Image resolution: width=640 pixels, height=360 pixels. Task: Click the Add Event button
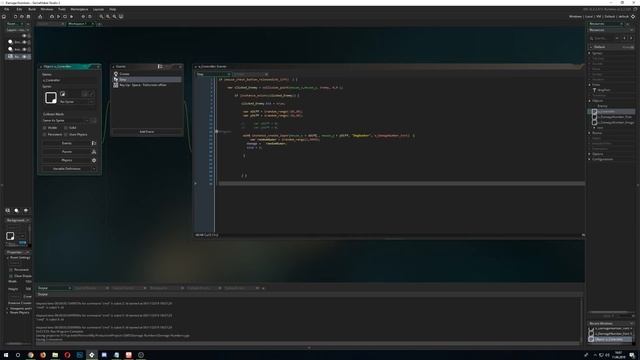click(x=147, y=132)
